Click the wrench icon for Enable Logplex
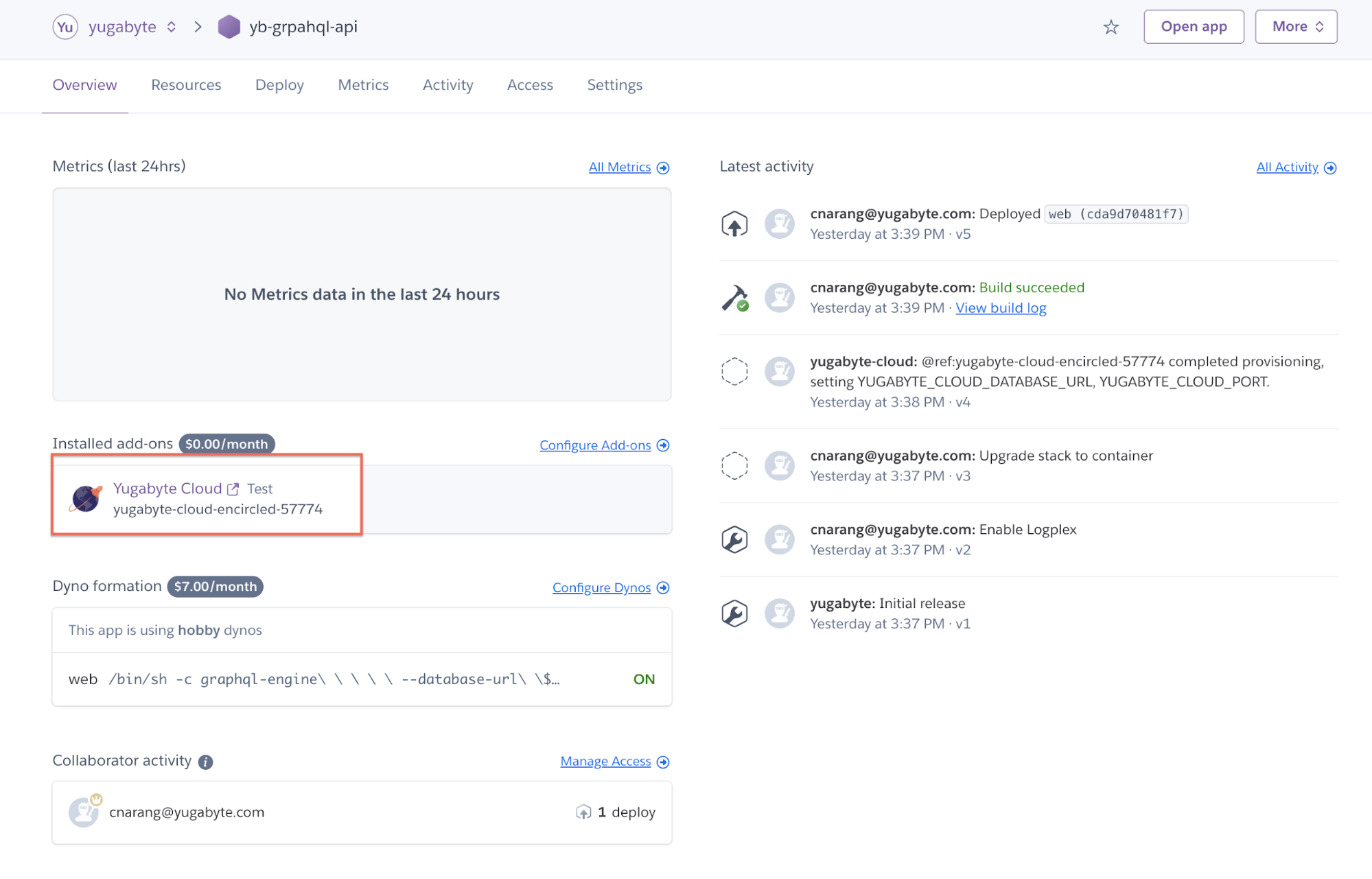 (x=734, y=540)
